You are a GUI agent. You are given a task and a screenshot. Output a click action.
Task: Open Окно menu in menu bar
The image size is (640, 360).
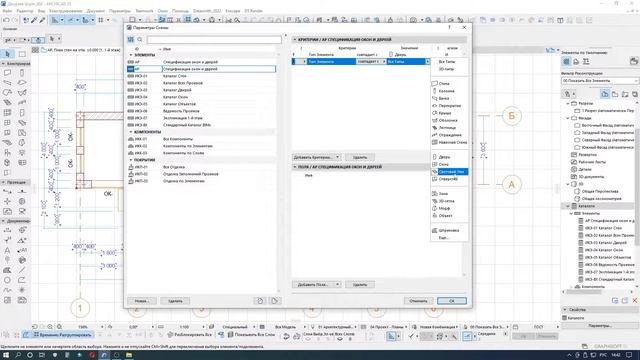click(x=162, y=11)
